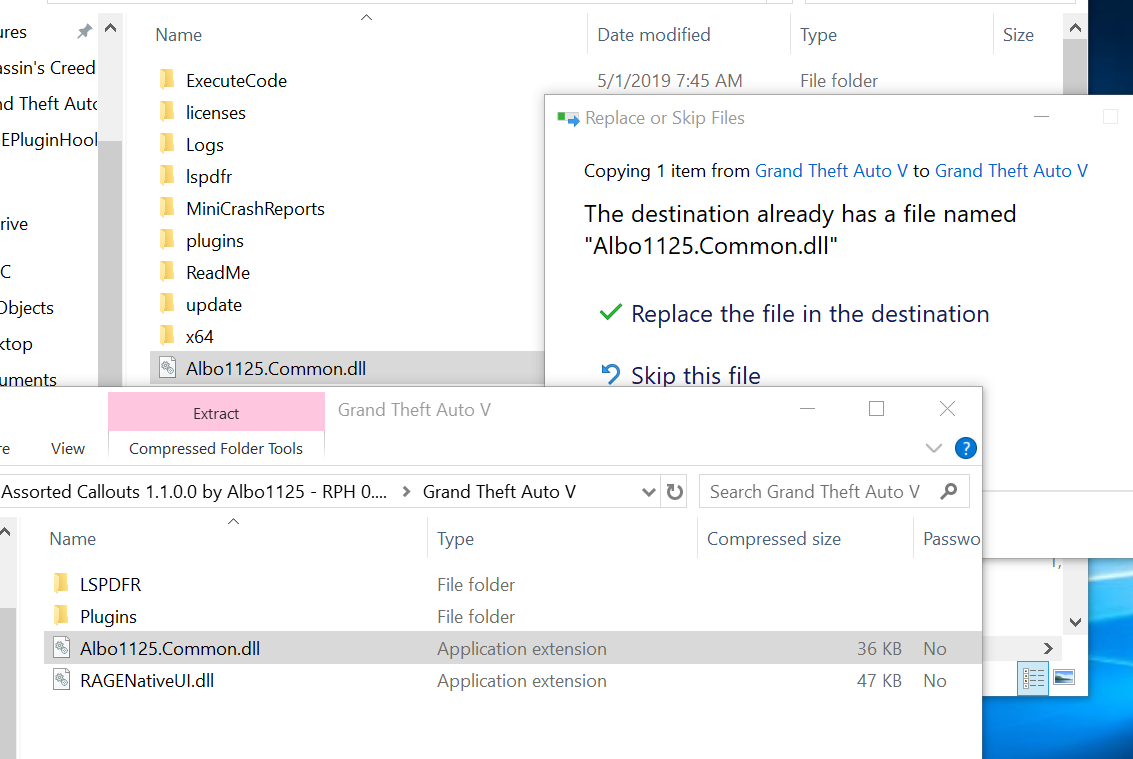Image resolution: width=1133 pixels, height=759 pixels.
Task: Sort by Compressed size column
Action: [x=773, y=539]
